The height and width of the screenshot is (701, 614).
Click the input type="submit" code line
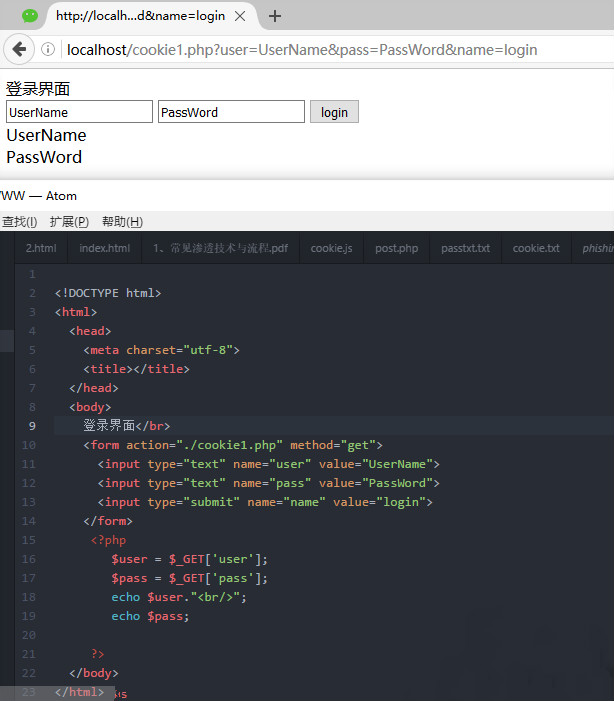(265, 502)
